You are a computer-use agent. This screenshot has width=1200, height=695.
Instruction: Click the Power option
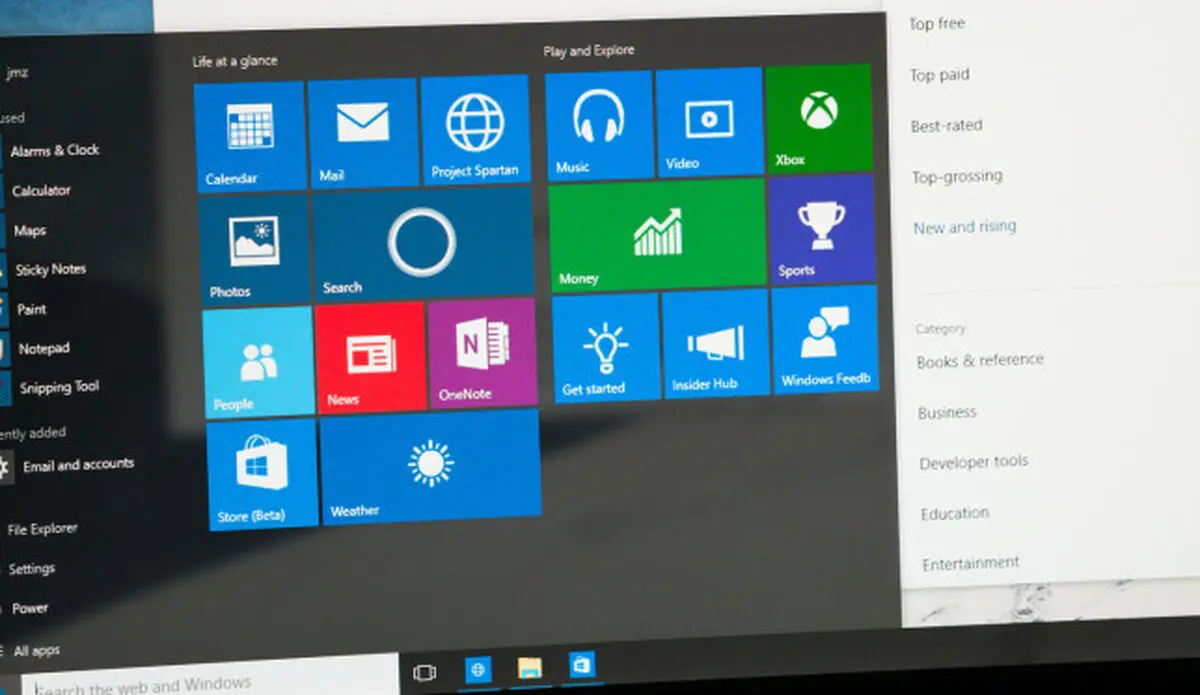tap(30, 608)
